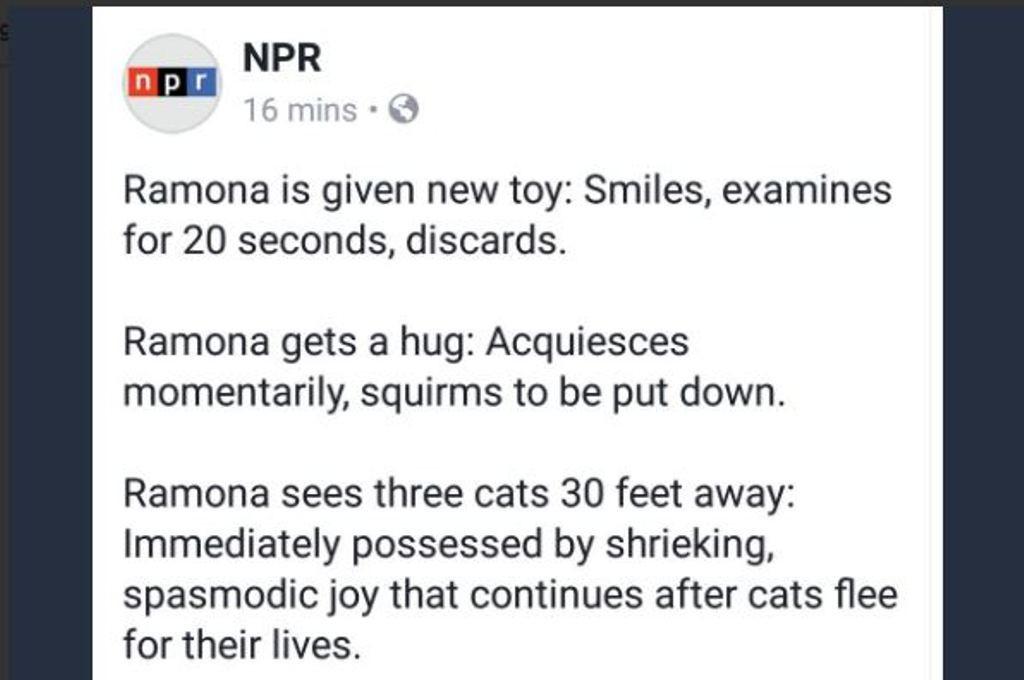Click the "Ramona is given new toy" line
Viewport: 1024px width, 680px height.
pos(506,190)
